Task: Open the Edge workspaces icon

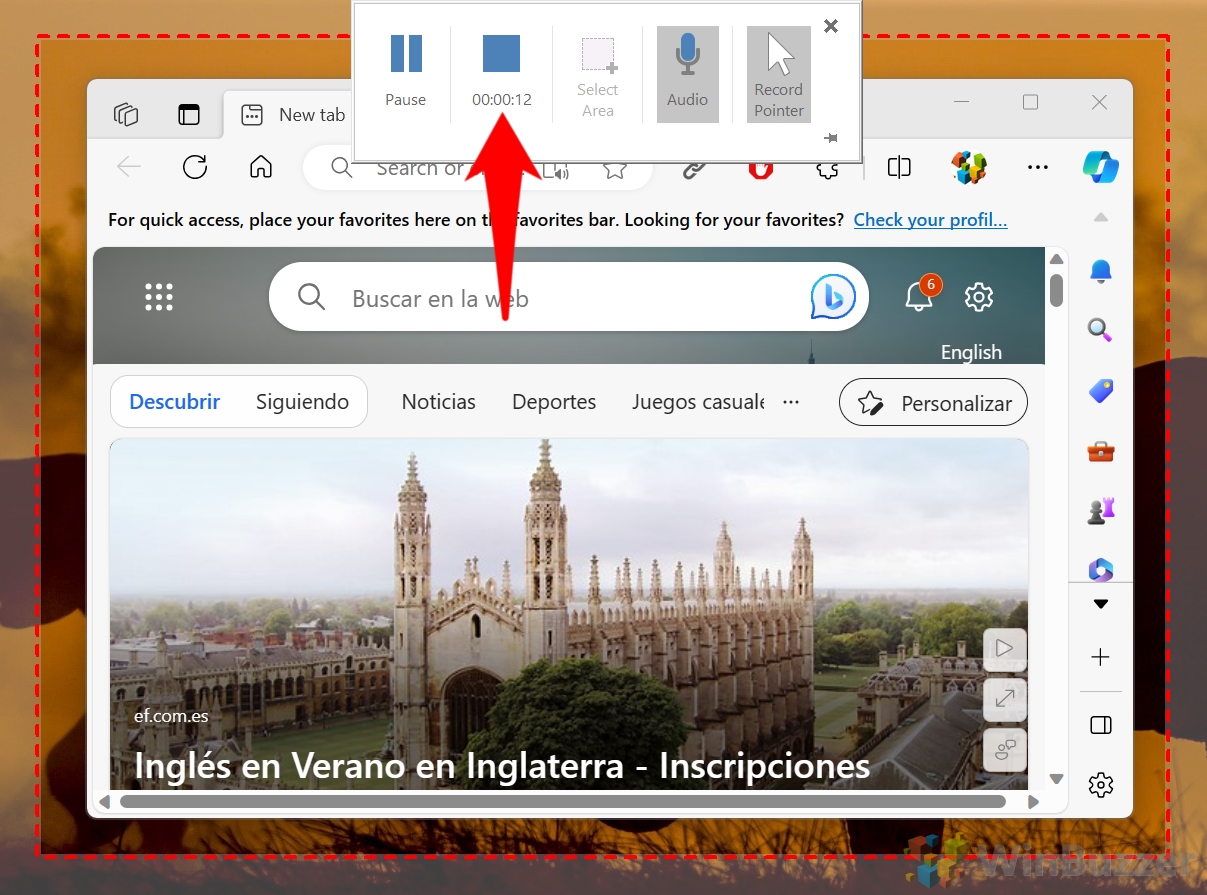Action: [x=126, y=114]
